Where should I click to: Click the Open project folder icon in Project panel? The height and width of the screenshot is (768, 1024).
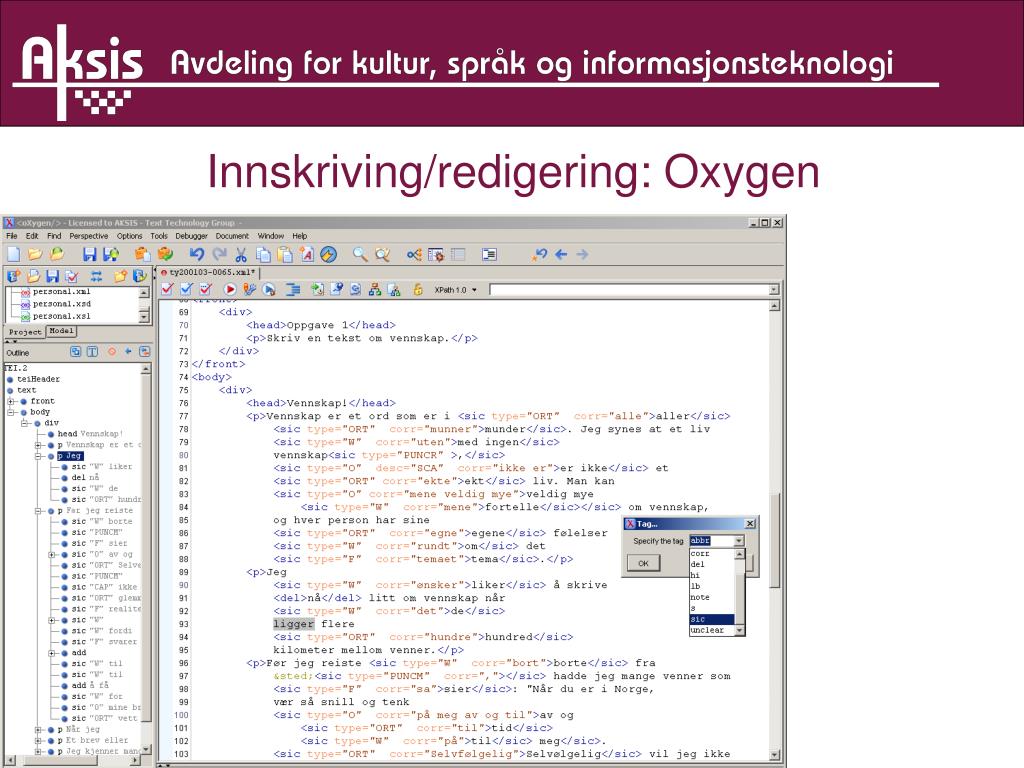pyautogui.click(x=33, y=276)
